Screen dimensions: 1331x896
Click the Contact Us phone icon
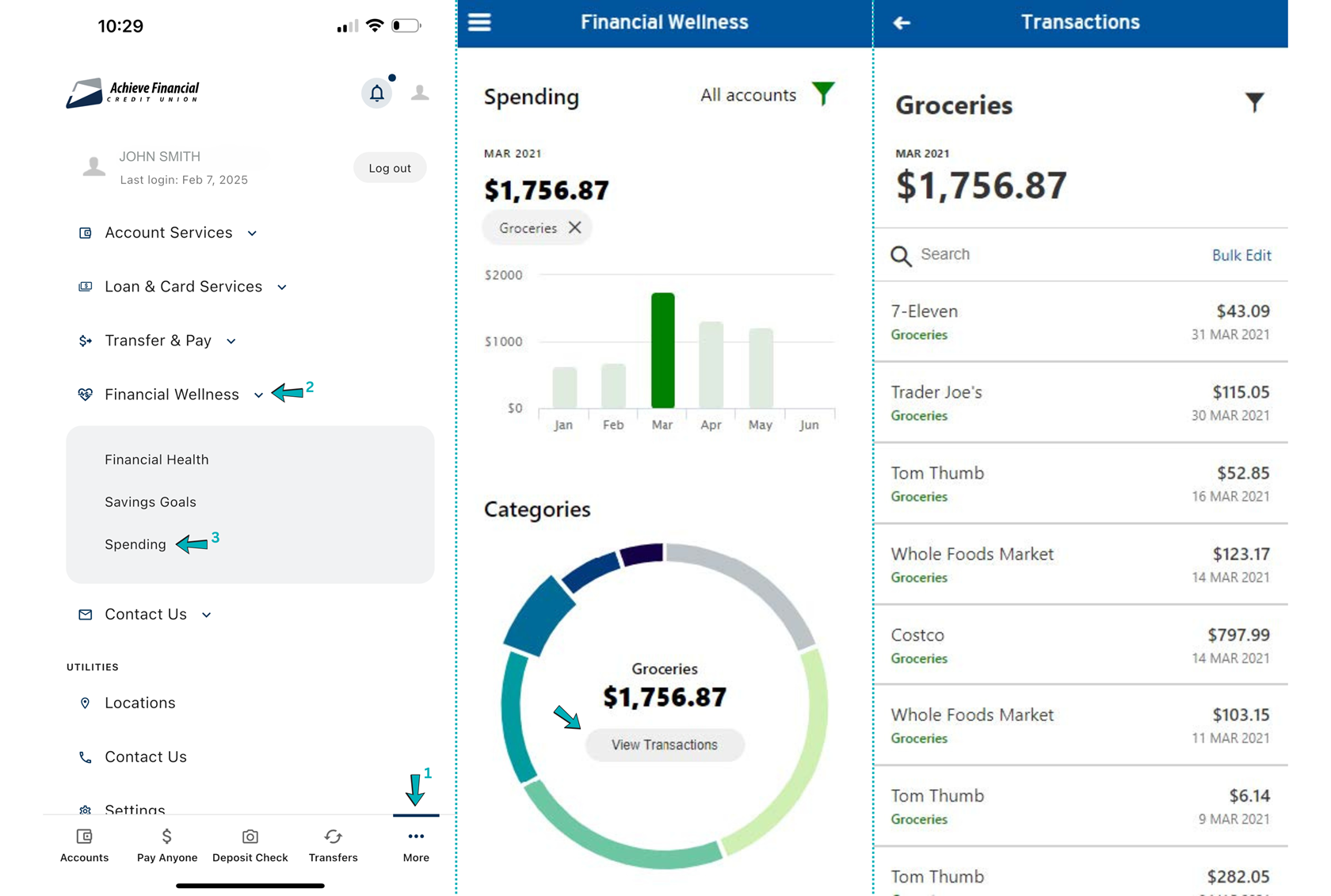pyautogui.click(x=86, y=757)
